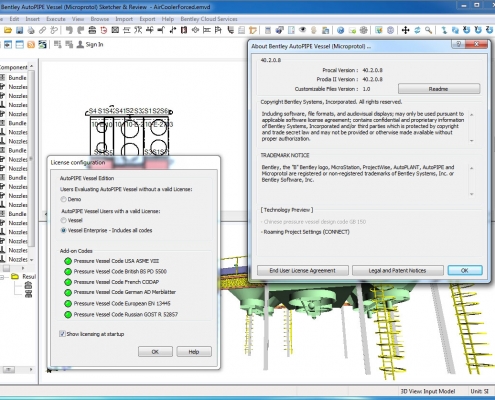
Task: Click the rotate about Z axis icon
Action: click(489, 30)
